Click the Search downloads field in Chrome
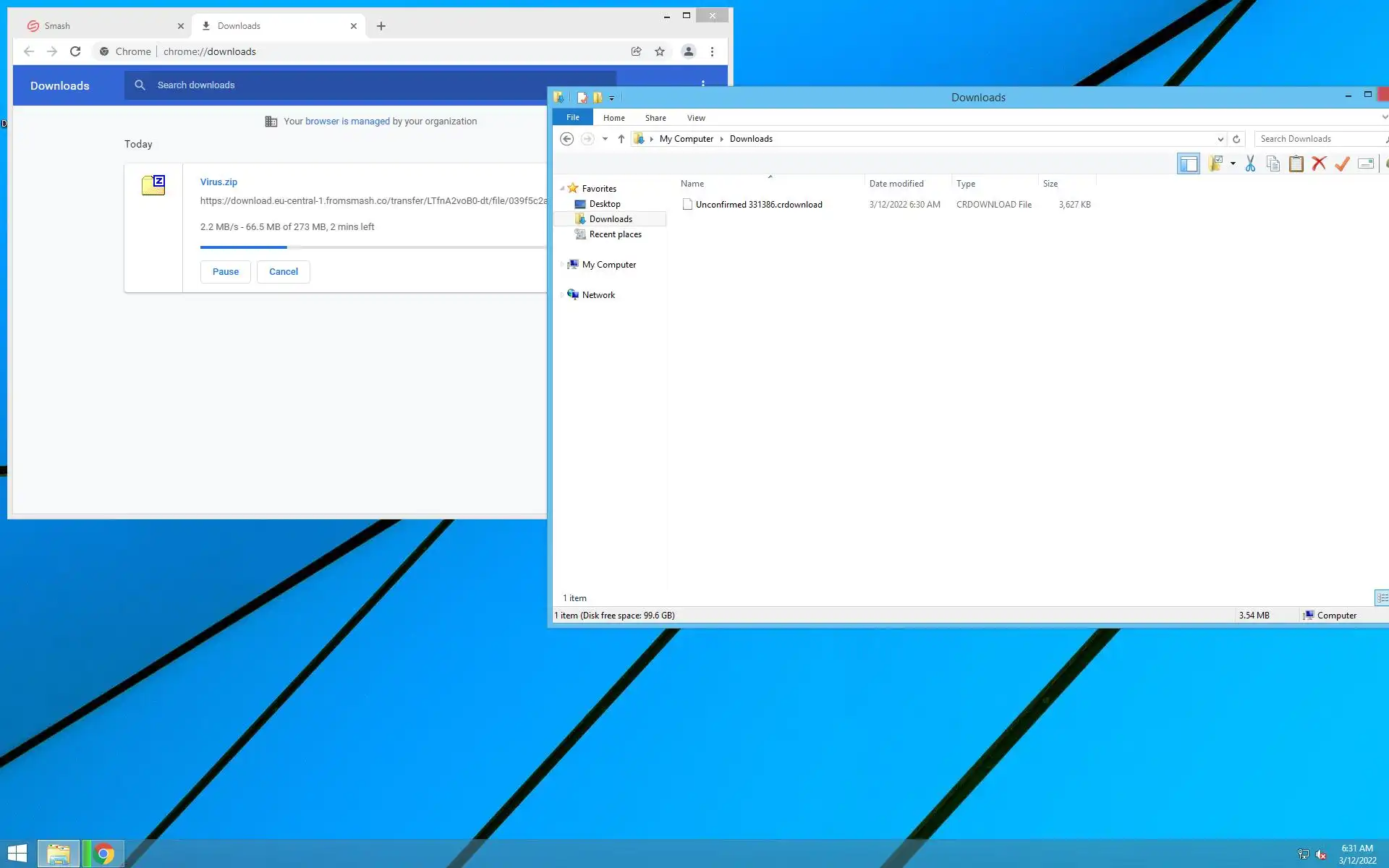The height and width of the screenshot is (868, 1389). (x=362, y=85)
